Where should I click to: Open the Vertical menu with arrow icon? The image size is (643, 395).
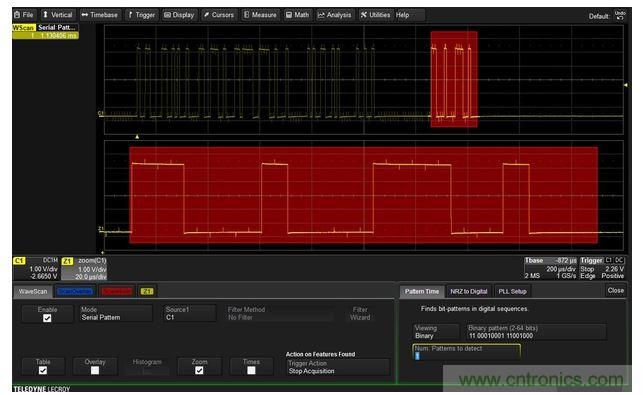[x=57, y=15]
